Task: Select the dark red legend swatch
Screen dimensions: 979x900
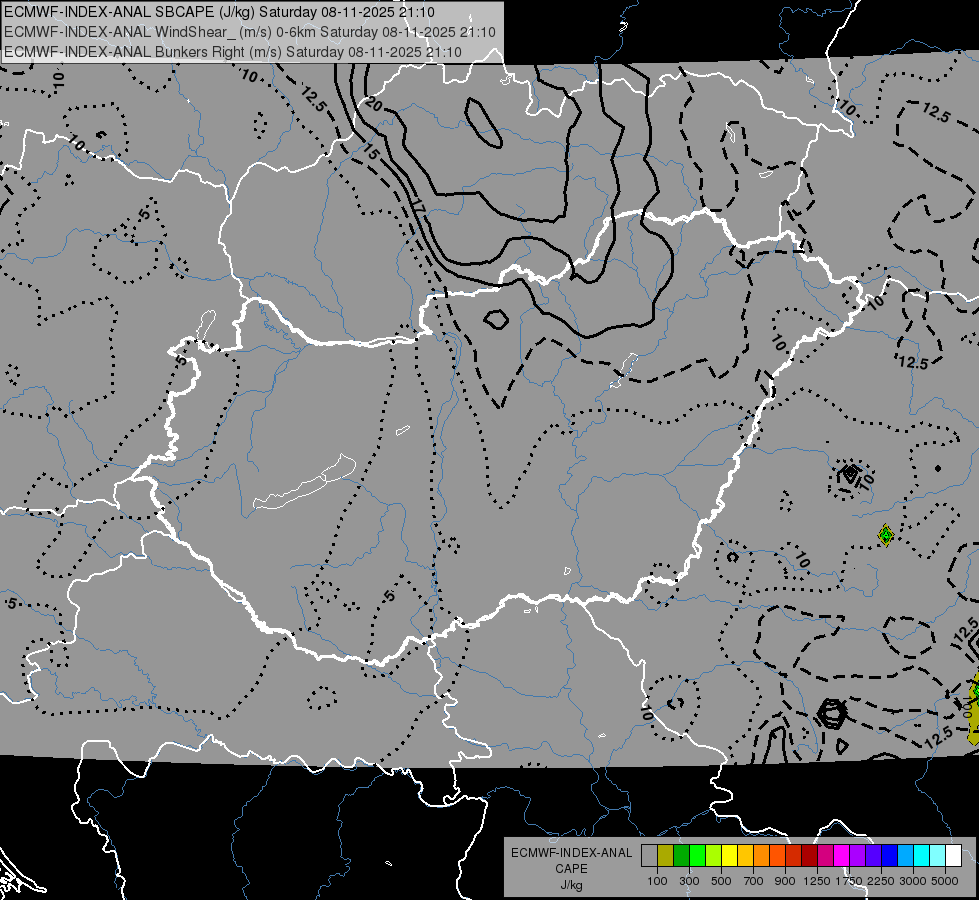Action: [x=809, y=856]
